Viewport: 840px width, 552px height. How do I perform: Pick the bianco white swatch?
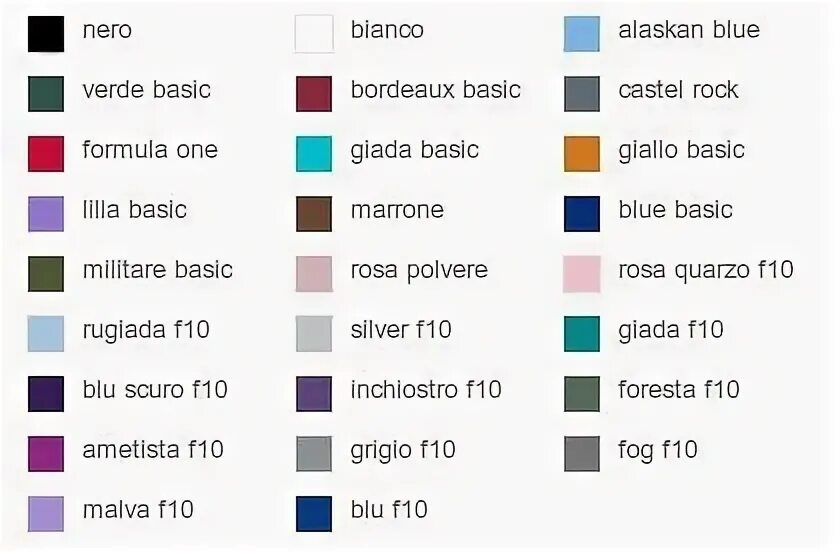[314, 34]
